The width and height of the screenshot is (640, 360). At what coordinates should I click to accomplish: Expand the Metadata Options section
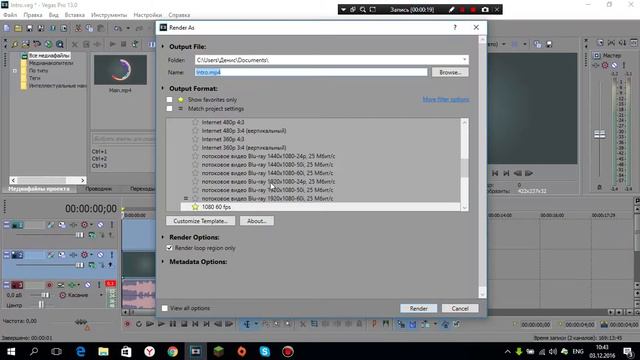pos(163,262)
